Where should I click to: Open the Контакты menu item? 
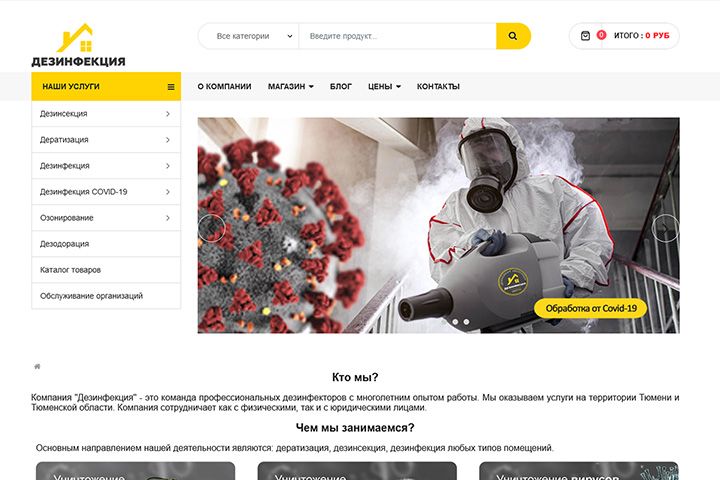pos(438,86)
